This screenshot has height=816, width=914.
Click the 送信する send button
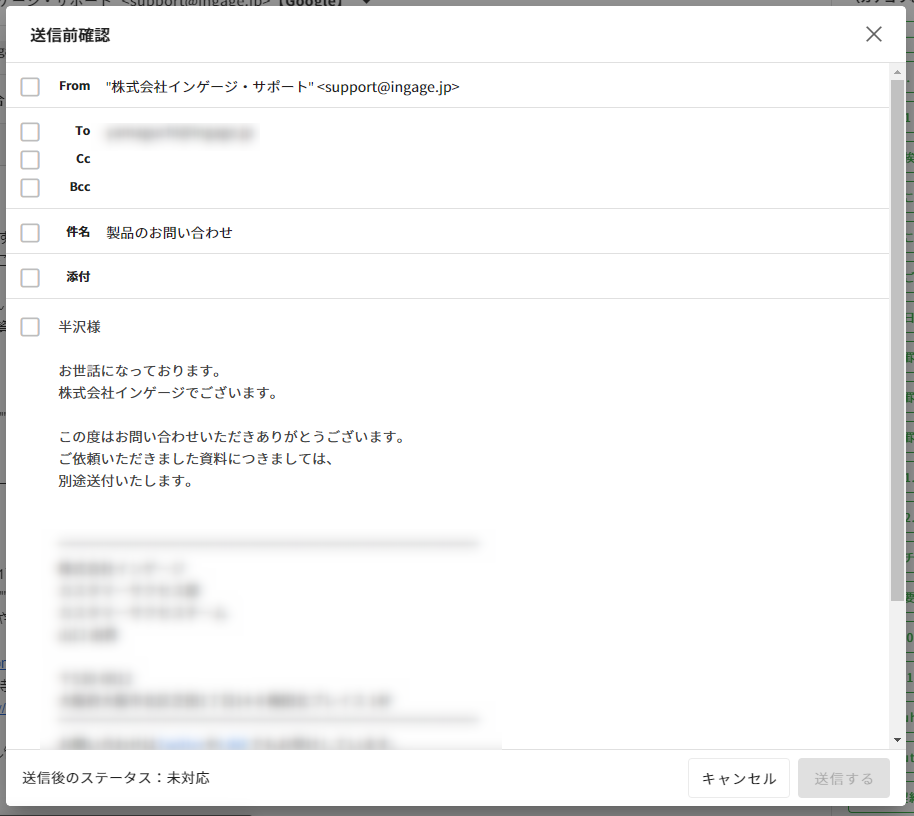[x=843, y=778]
